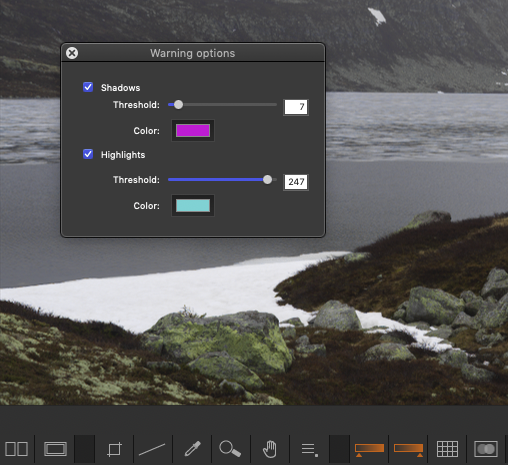The image size is (508, 465).
Task: Select the single image view icon
Action: pyautogui.click(x=55, y=449)
